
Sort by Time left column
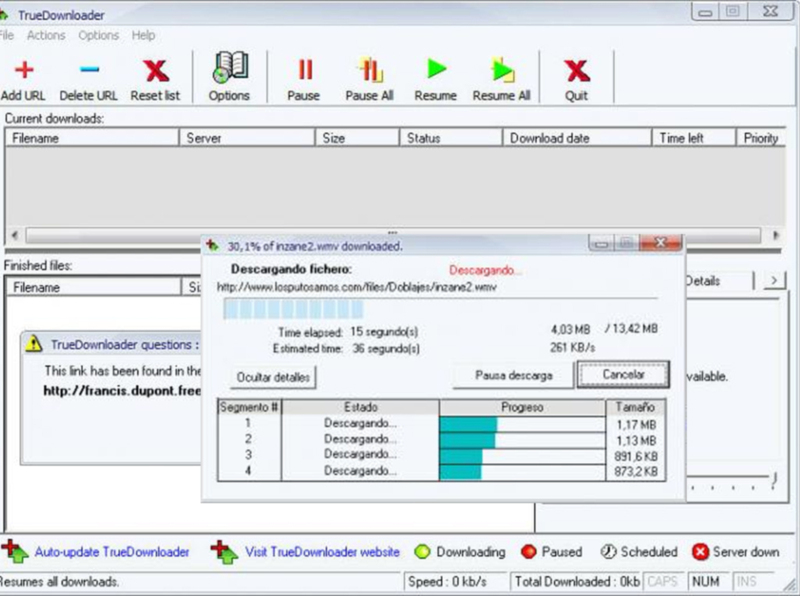click(x=694, y=138)
